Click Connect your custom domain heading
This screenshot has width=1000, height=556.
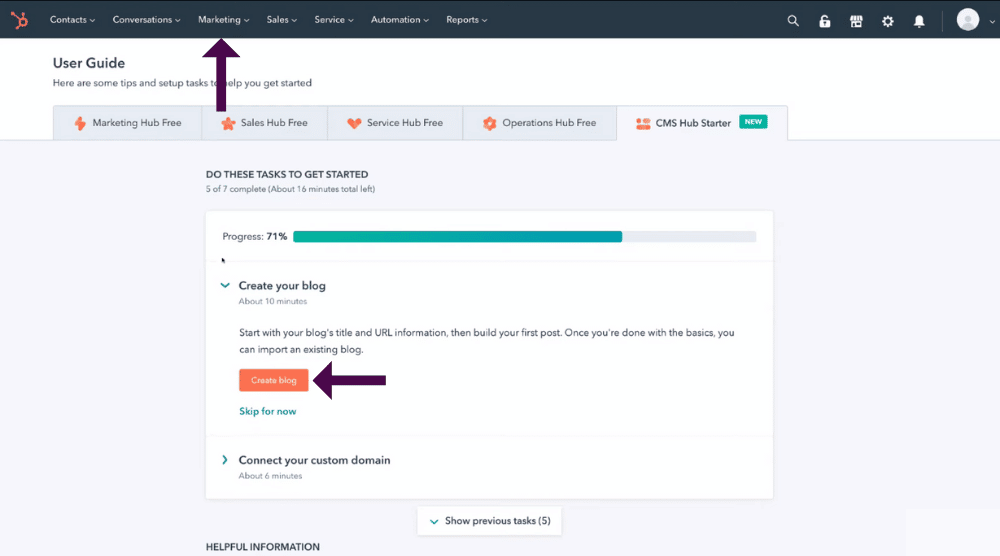pos(314,460)
